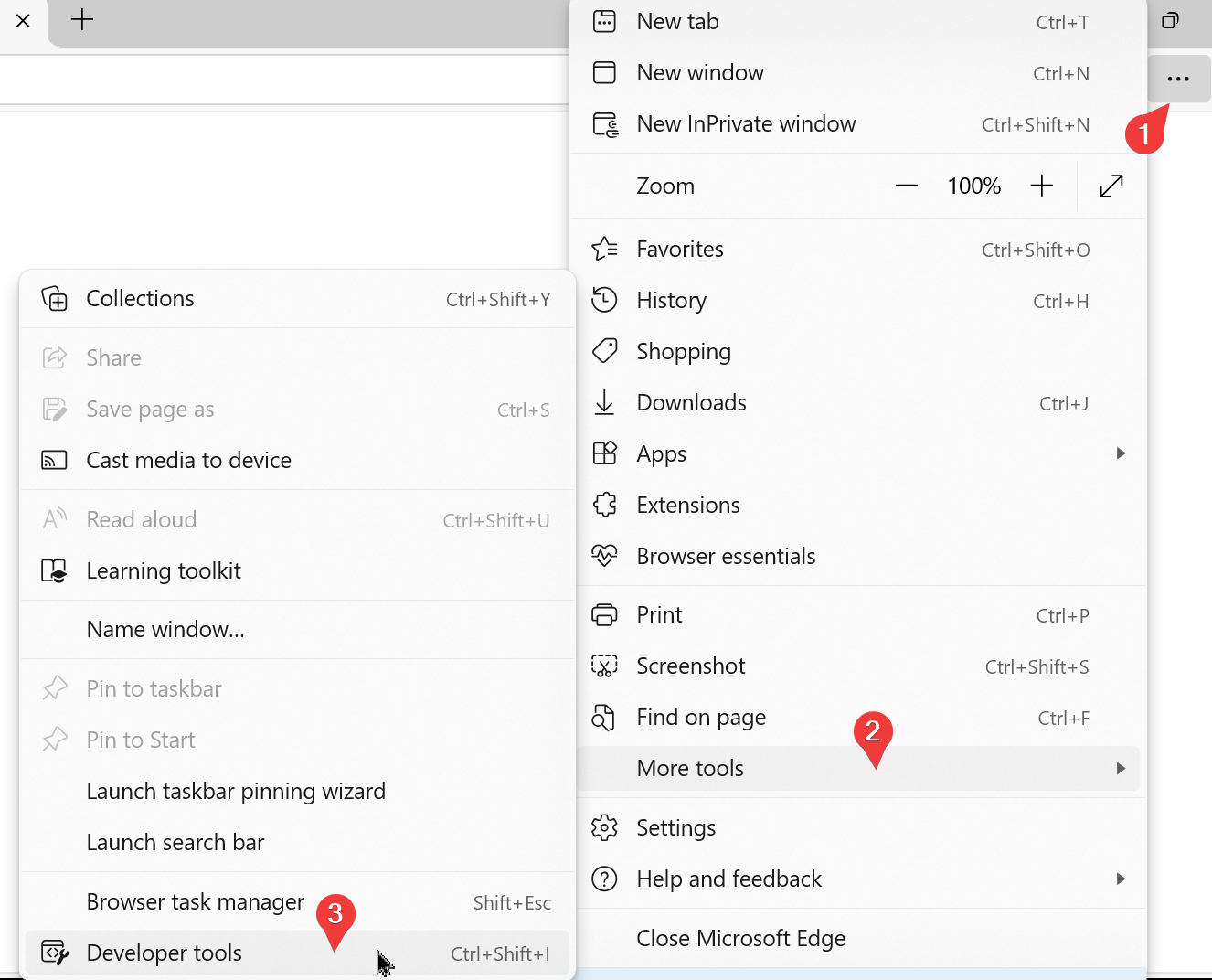Select the New tab menu entry
Screen dimensions: 1212x980
point(857,22)
